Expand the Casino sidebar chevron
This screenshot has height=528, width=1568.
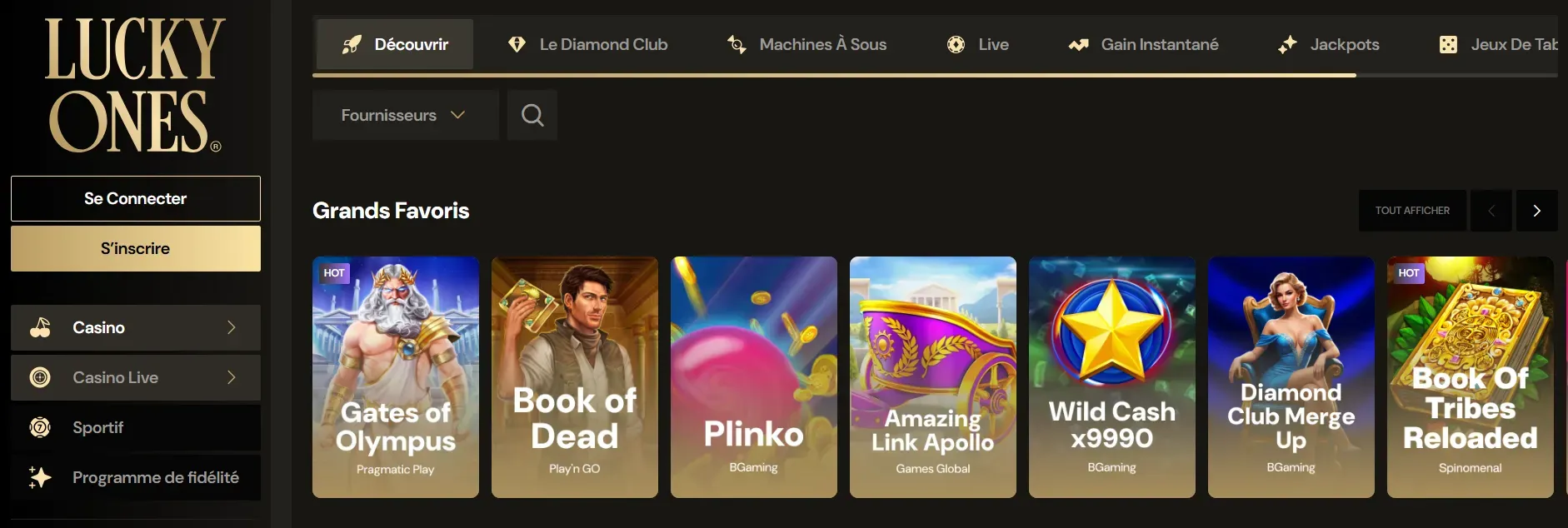coord(232,327)
